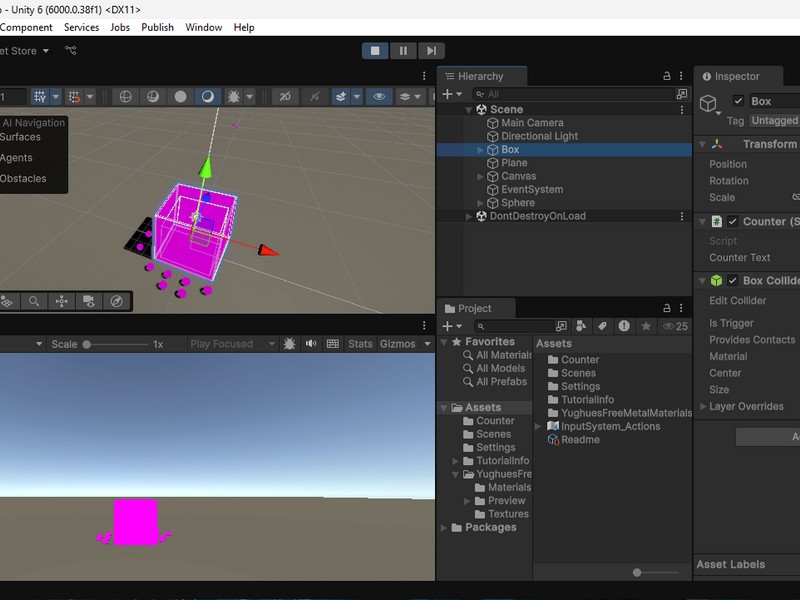Mute audio in Game view
Image resolution: width=800 pixels, height=600 pixels.
click(311, 344)
